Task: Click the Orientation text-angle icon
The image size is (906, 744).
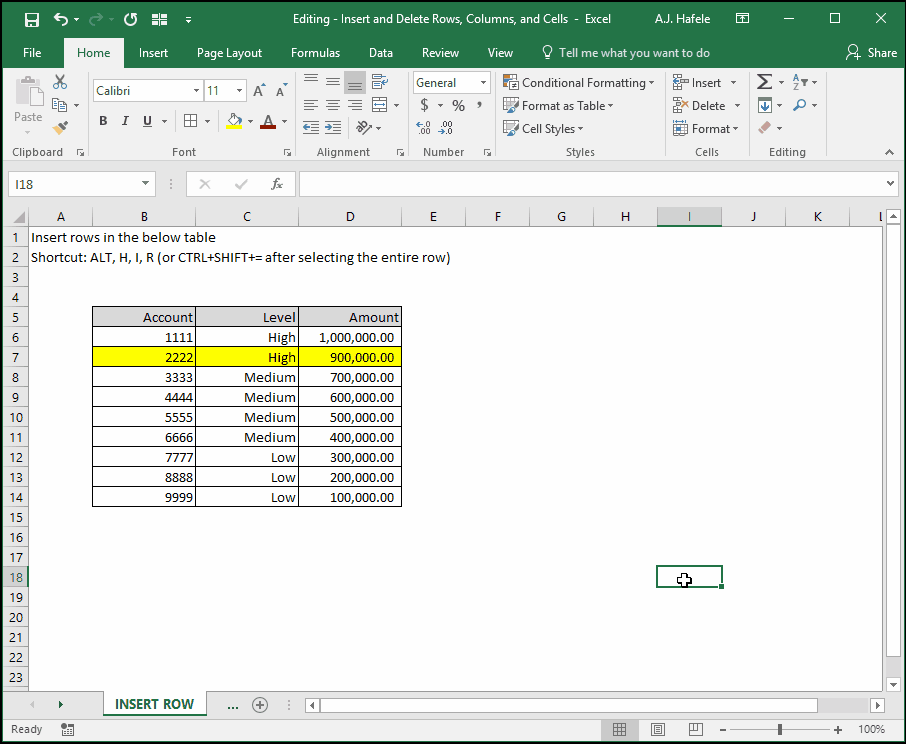Action: (363, 128)
